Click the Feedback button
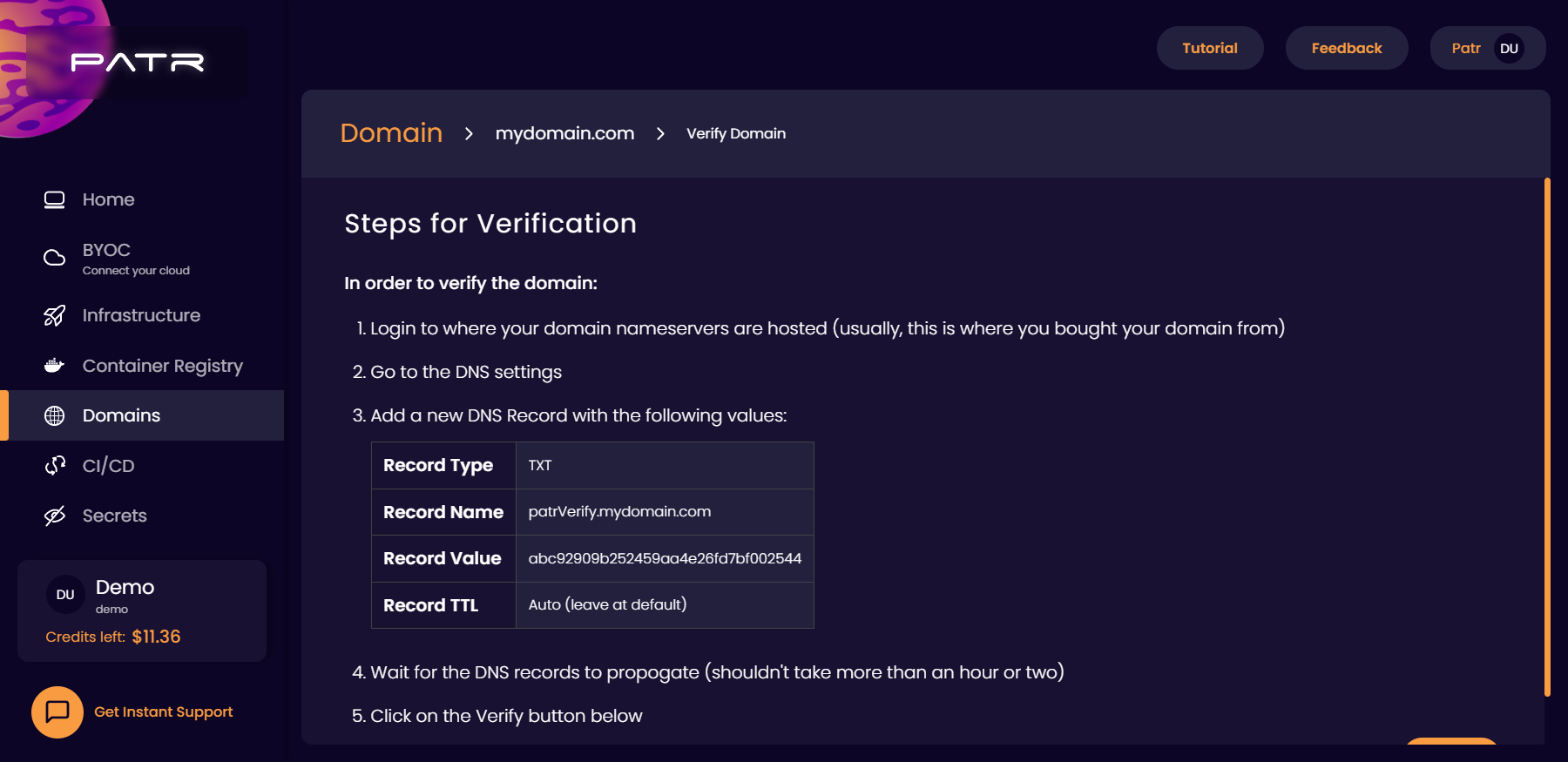The height and width of the screenshot is (762, 1568). pyautogui.click(x=1347, y=48)
